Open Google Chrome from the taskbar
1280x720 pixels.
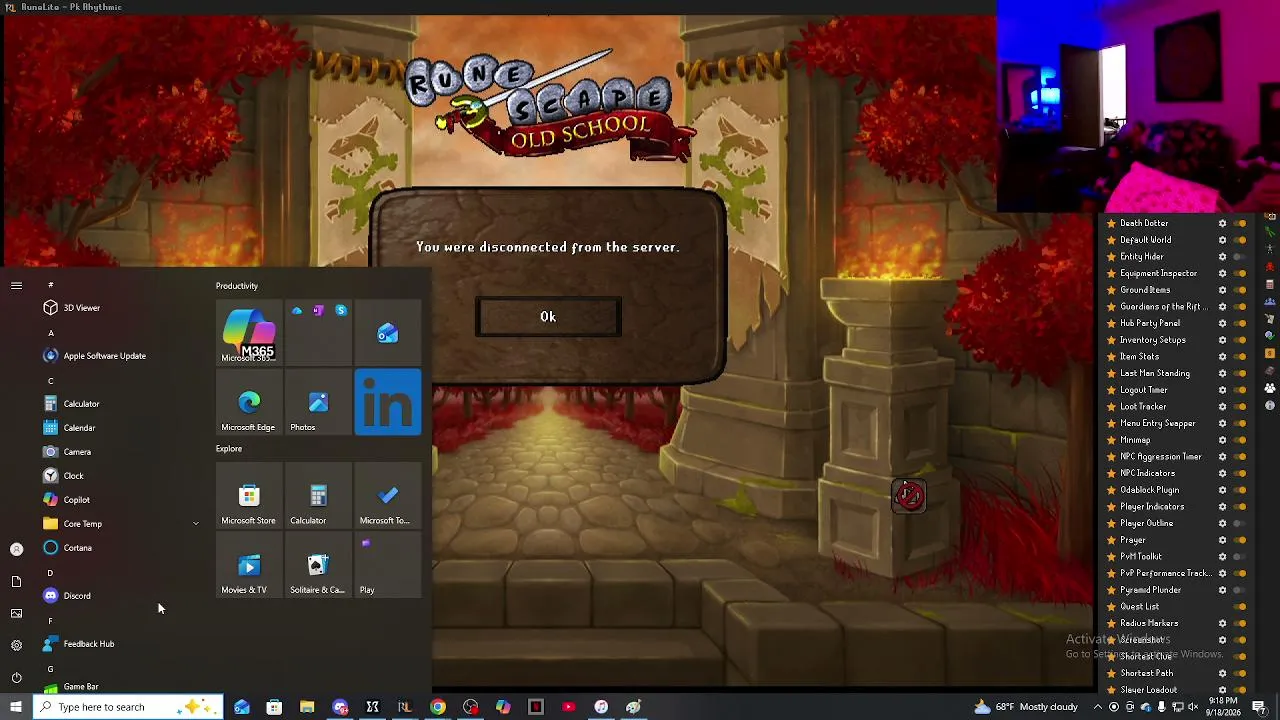438,707
